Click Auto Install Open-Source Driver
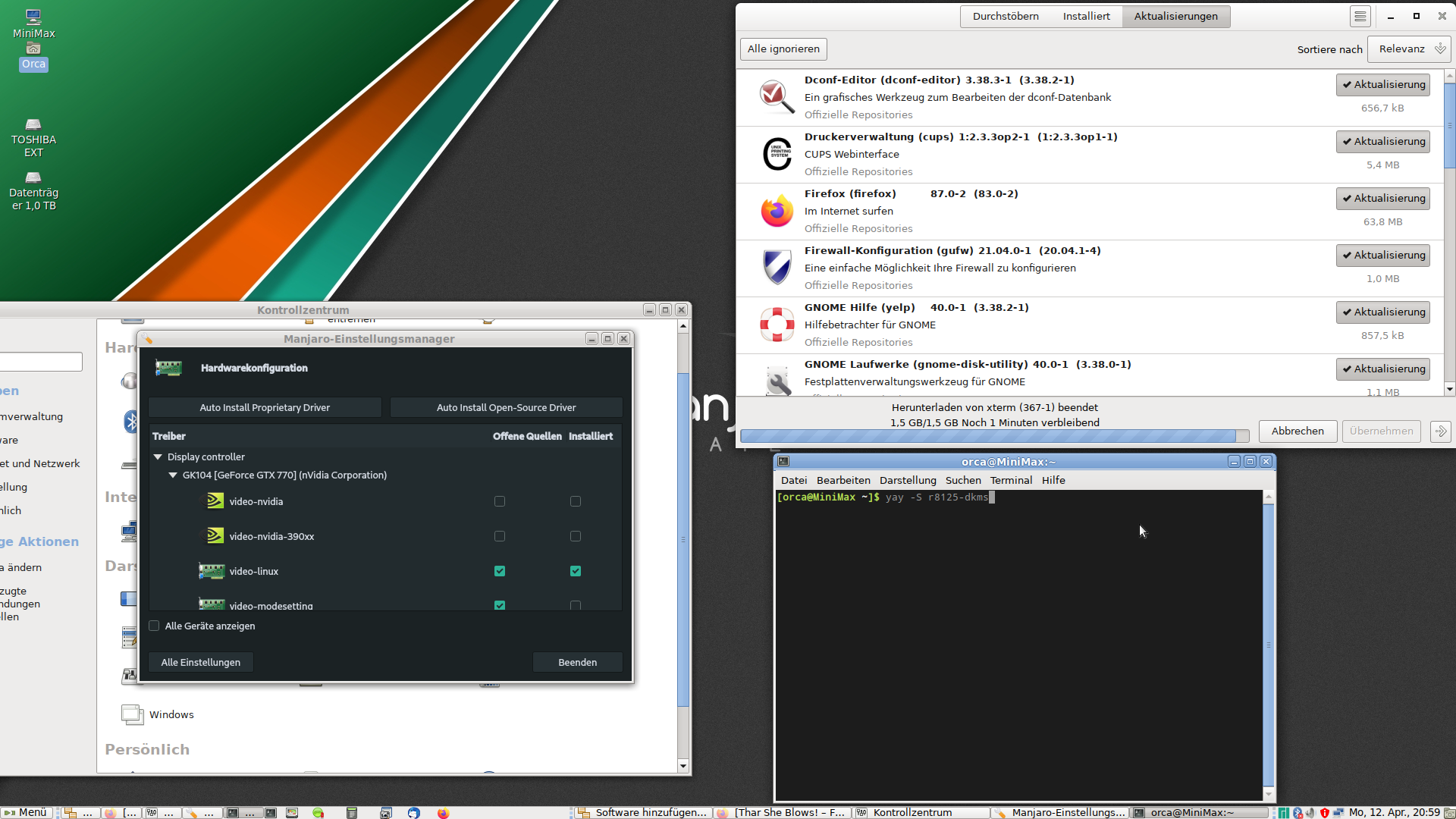This screenshot has width=1456, height=819. [x=506, y=407]
